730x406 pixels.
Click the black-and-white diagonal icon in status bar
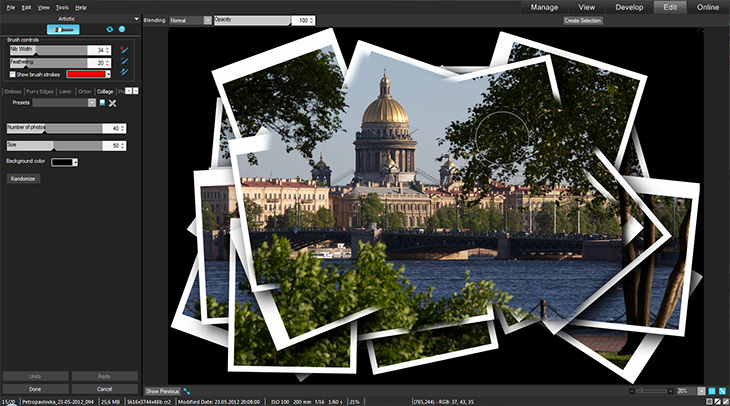[x=717, y=401]
